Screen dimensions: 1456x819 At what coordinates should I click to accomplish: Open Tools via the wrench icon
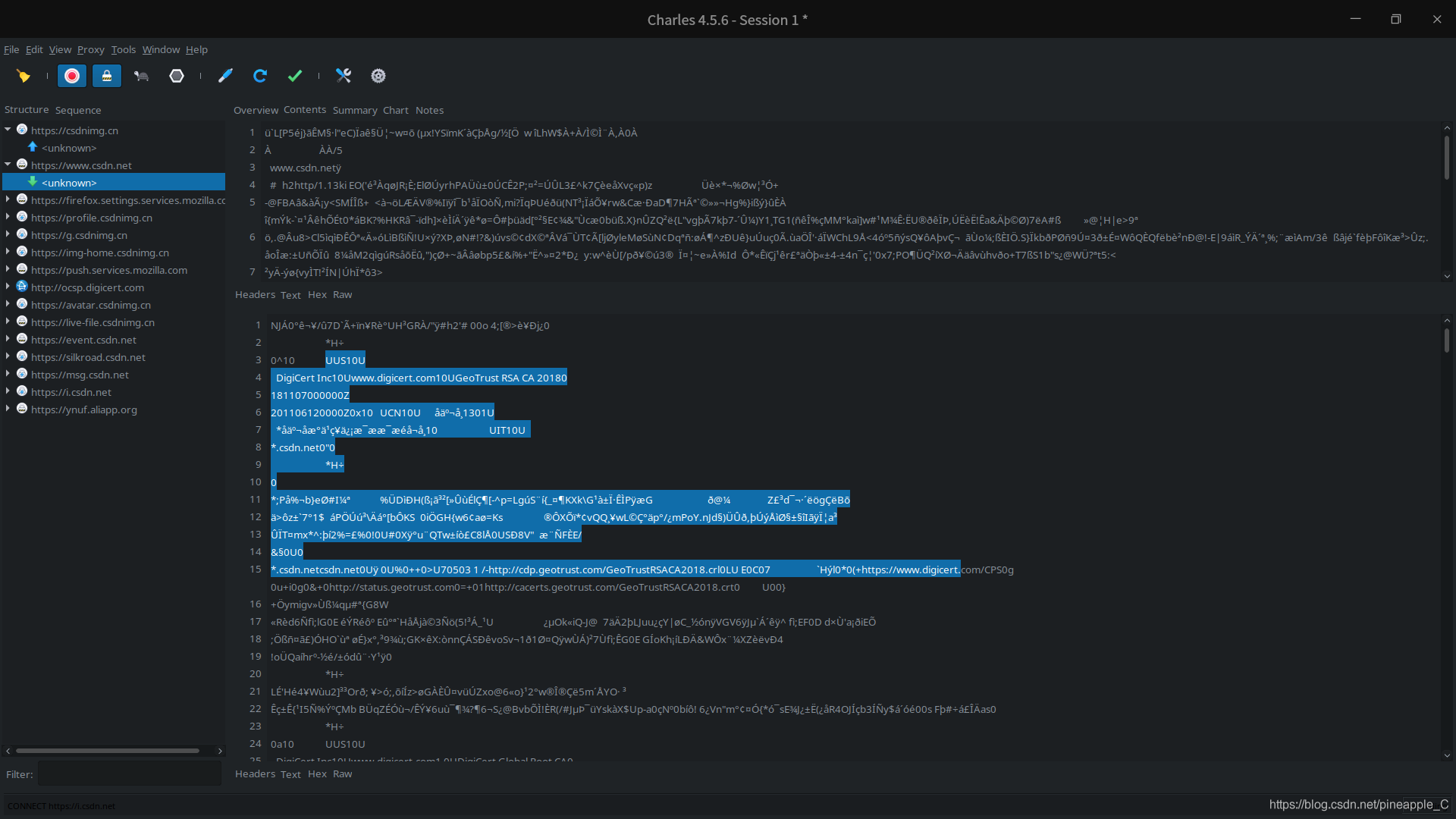pos(344,76)
